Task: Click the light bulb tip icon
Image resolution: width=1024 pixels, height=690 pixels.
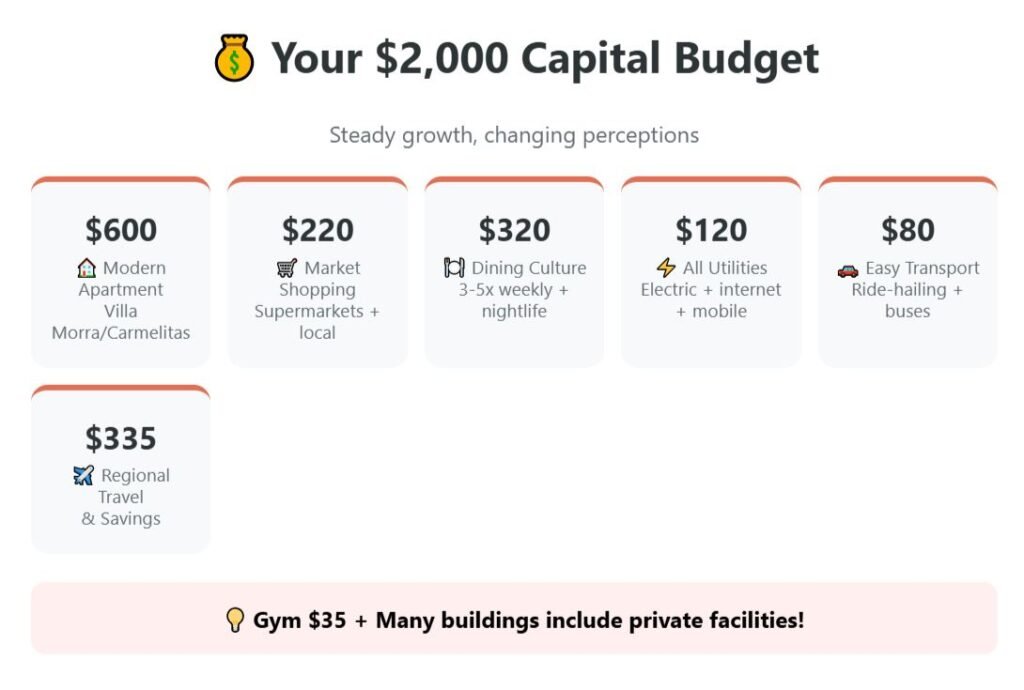Action: point(235,620)
